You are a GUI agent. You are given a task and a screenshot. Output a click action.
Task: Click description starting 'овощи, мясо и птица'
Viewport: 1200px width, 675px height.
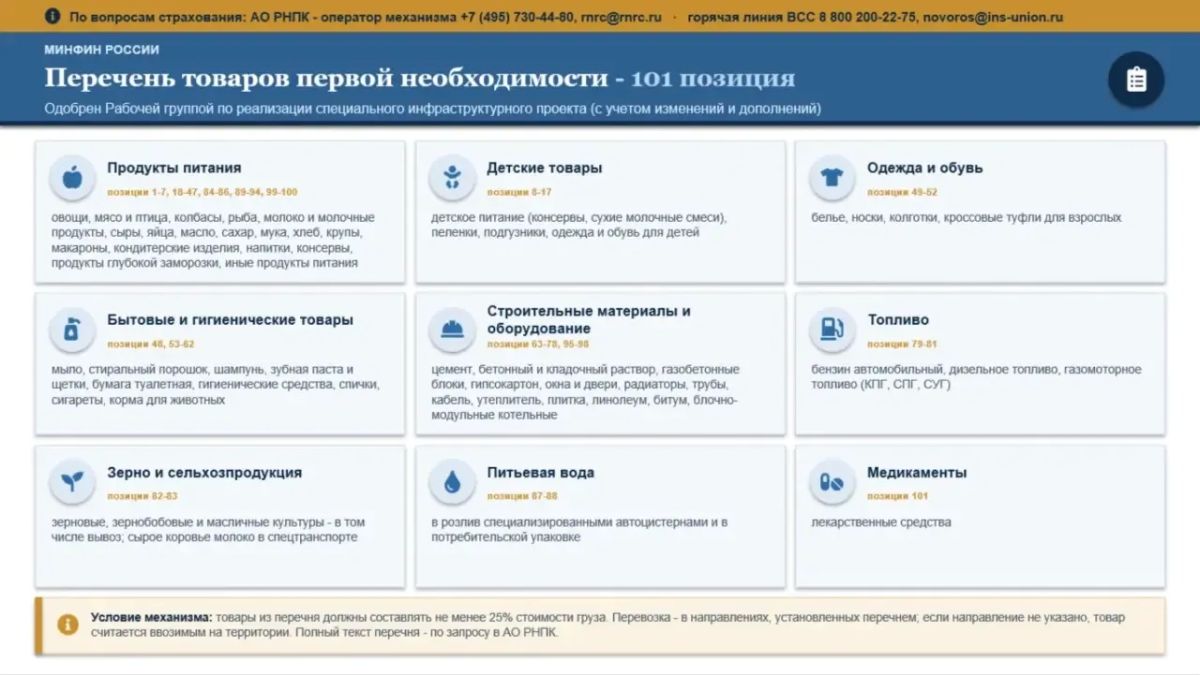pos(212,240)
